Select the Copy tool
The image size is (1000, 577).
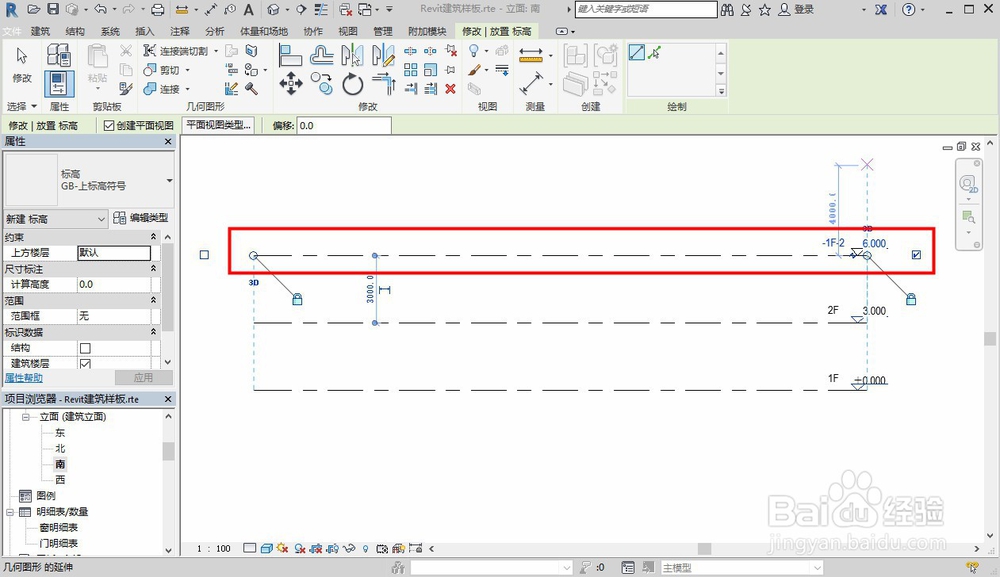coord(321,84)
